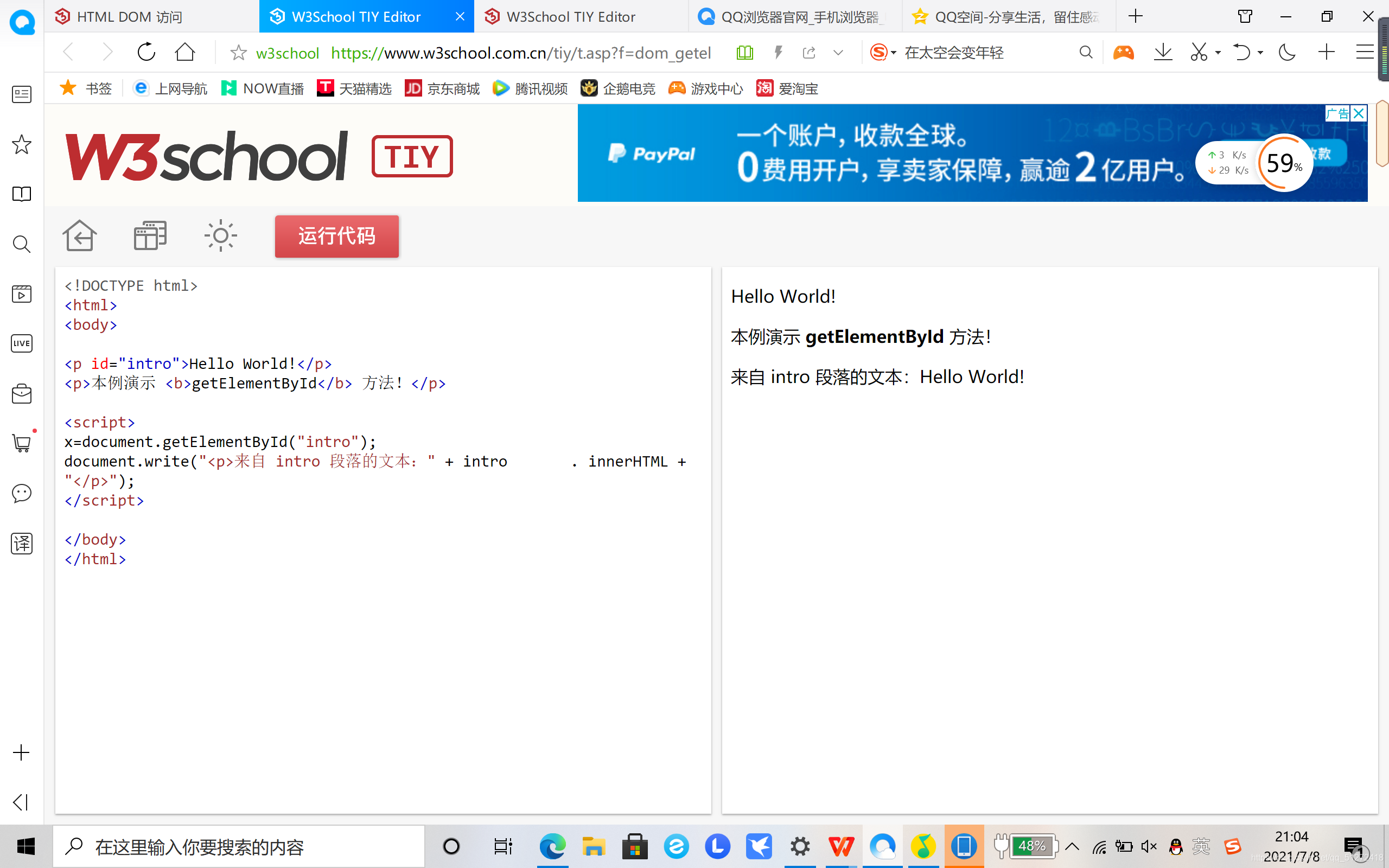The height and width of the screenshot is (868, 1389).
Task: Open the 游戏中心 bookmark
Action: (x=705, y=88)
